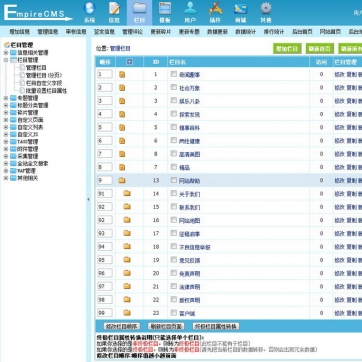This screenshot has width=362, height=362.
Task: Click the file icon in the ID 7 row
Action: [x=122, y=167]
